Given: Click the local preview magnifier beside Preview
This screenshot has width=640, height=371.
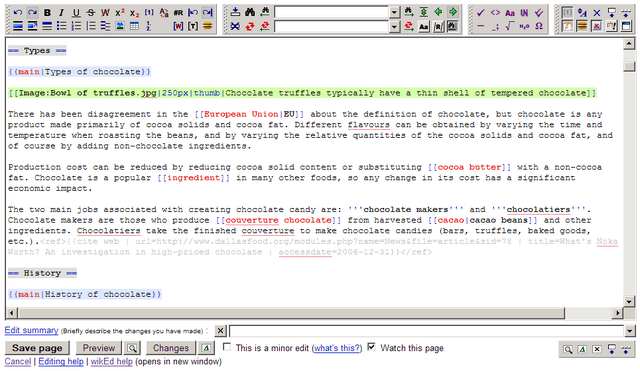Looking at the screenshot, I should click(x=132, y=348).
